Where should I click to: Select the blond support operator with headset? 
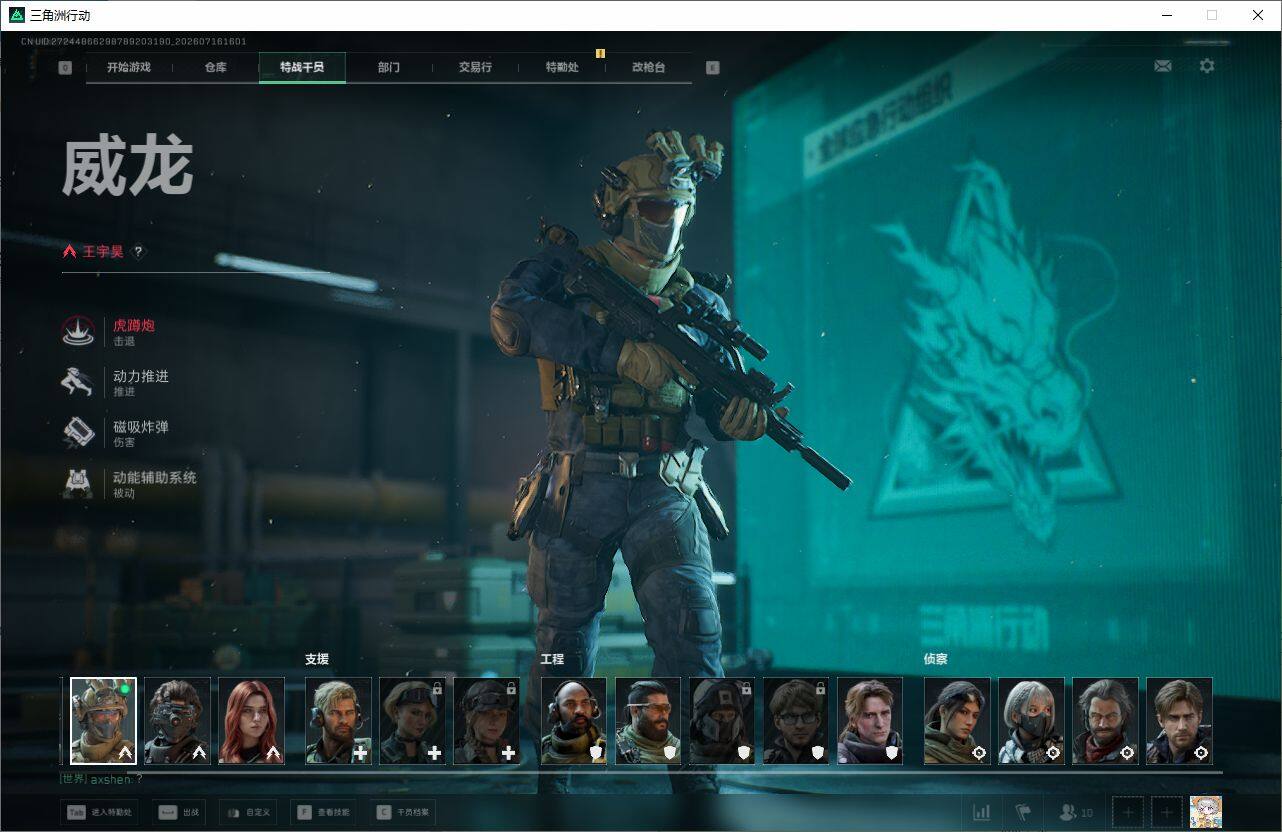(338, 721)
